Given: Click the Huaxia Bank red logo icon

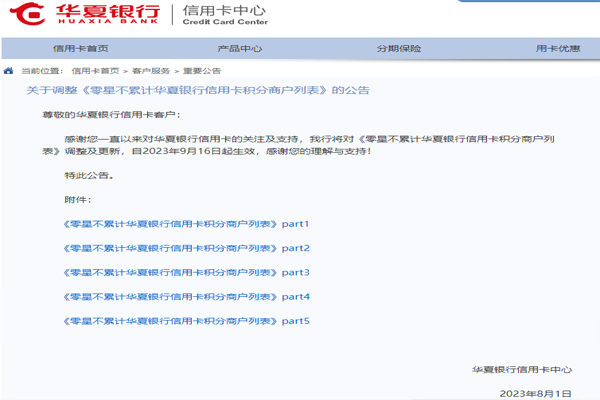Looking at the screenshot, I should [x=28, y=14].
